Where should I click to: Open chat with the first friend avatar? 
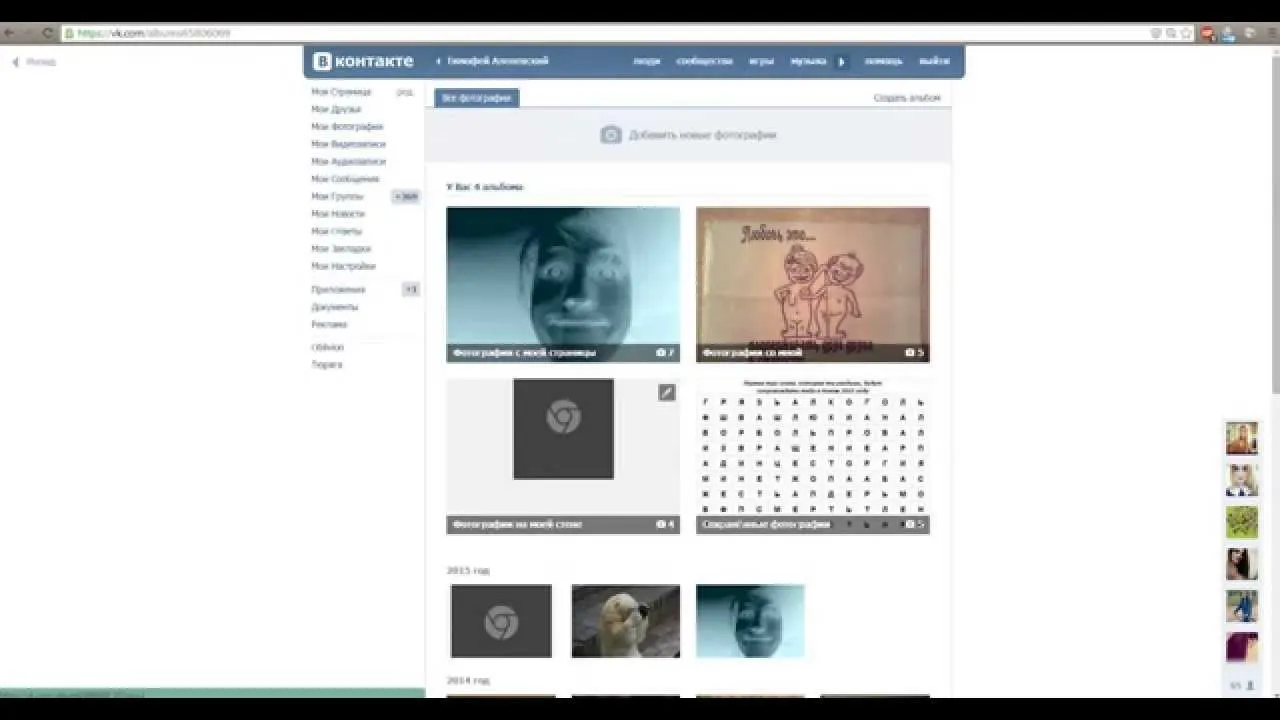click(1242, 438)
